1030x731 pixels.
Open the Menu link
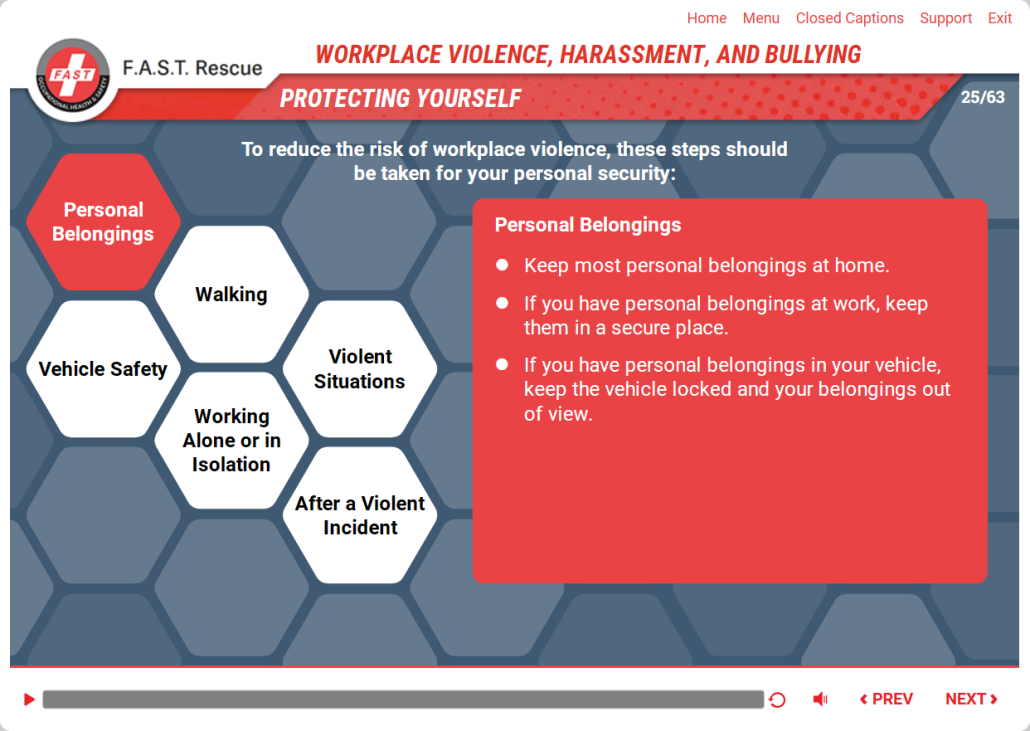[x=761, y=18]
